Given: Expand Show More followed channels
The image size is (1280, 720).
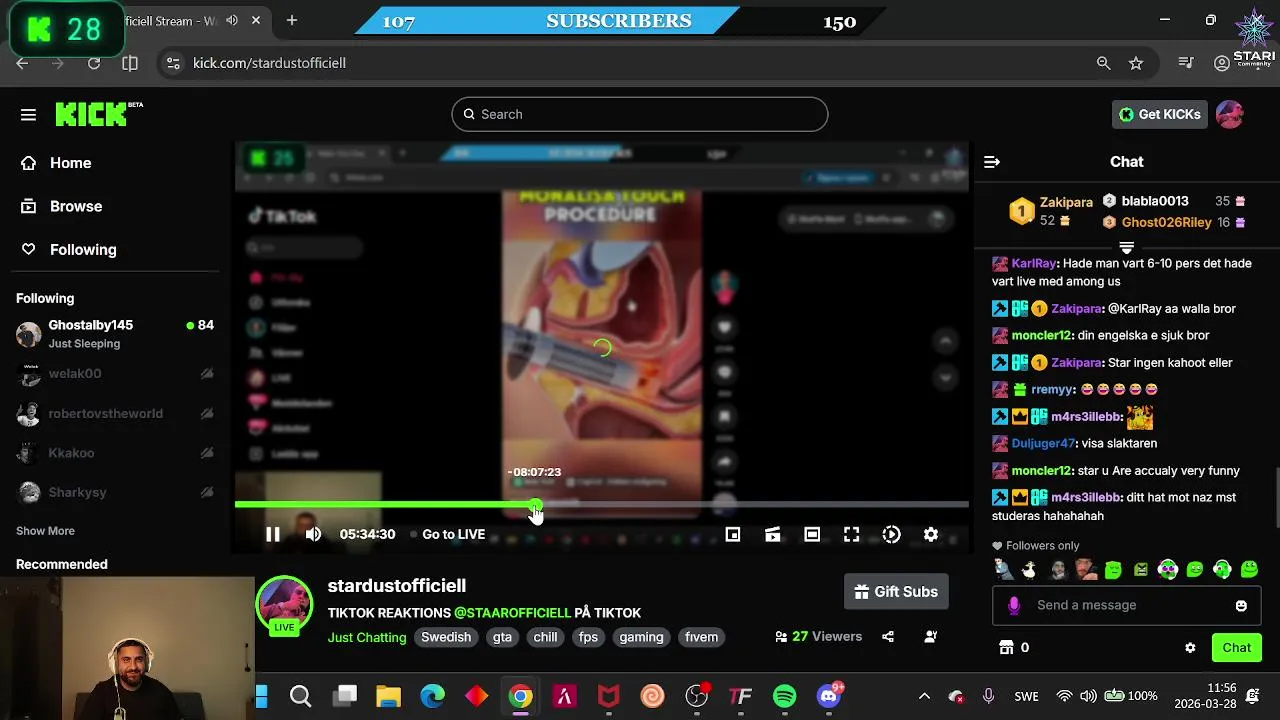Looking at the screenshot, I should pyautogui.click(x=45, y=531).
